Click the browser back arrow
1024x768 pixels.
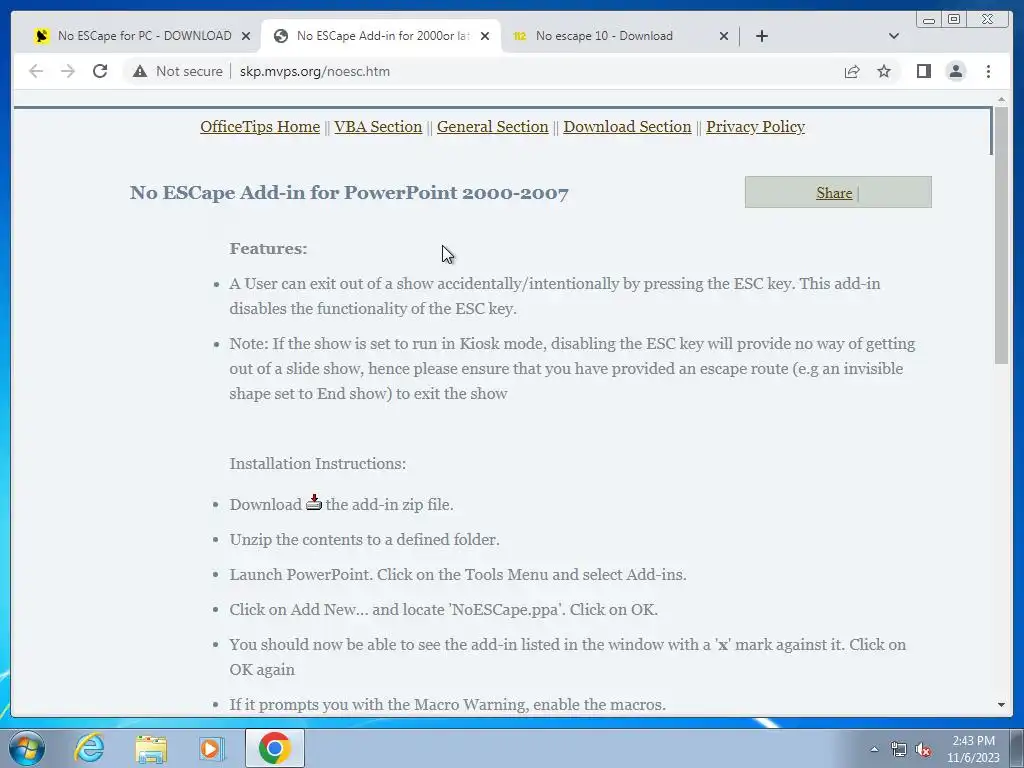click(x=36, y=71)
